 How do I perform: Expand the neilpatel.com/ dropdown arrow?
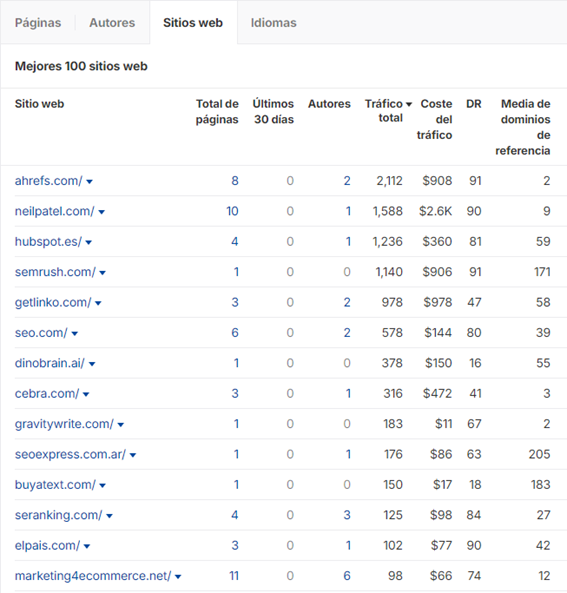pyautogui.click(x=101, y=212)
